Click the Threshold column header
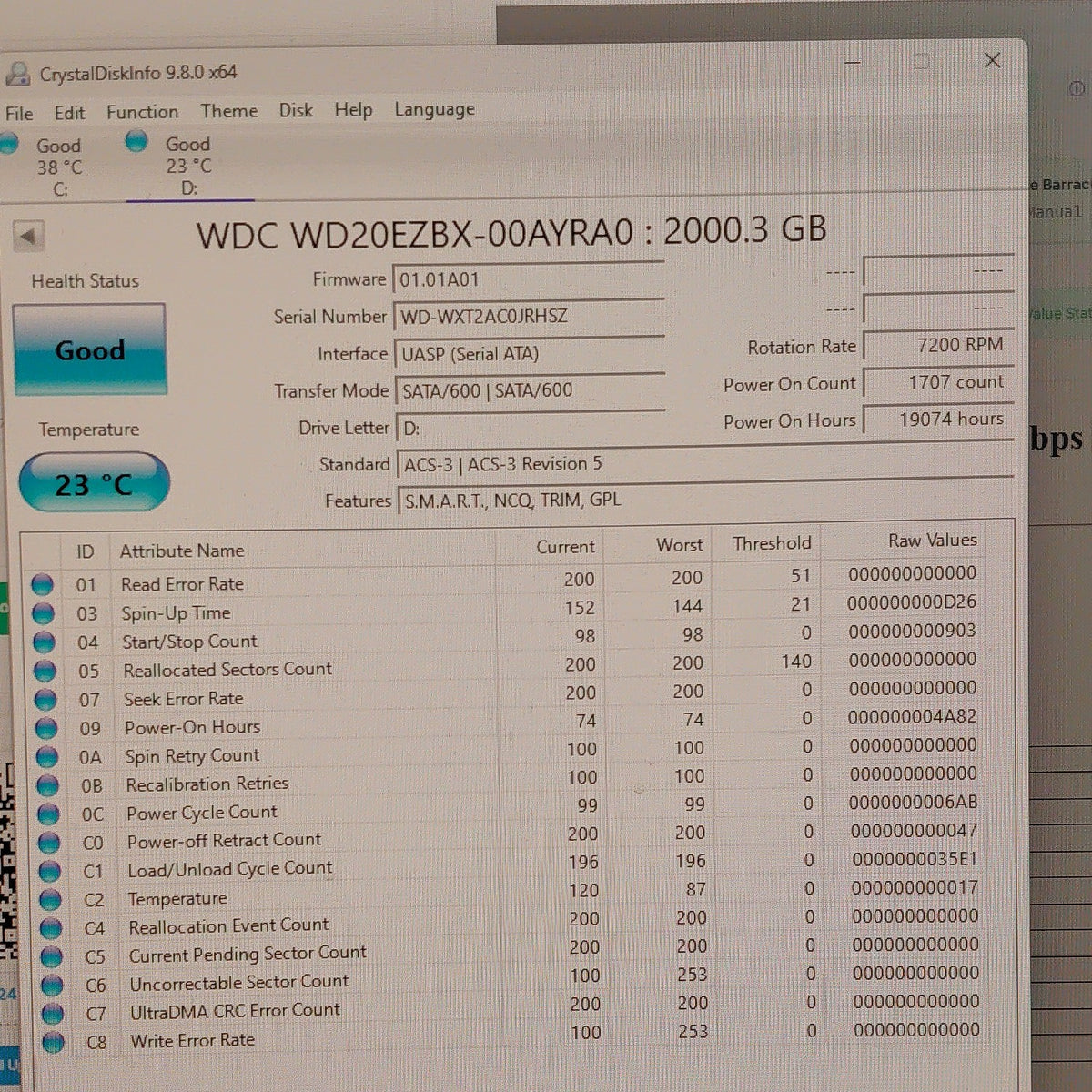The image size is (1092, 1092). (772, 543)
